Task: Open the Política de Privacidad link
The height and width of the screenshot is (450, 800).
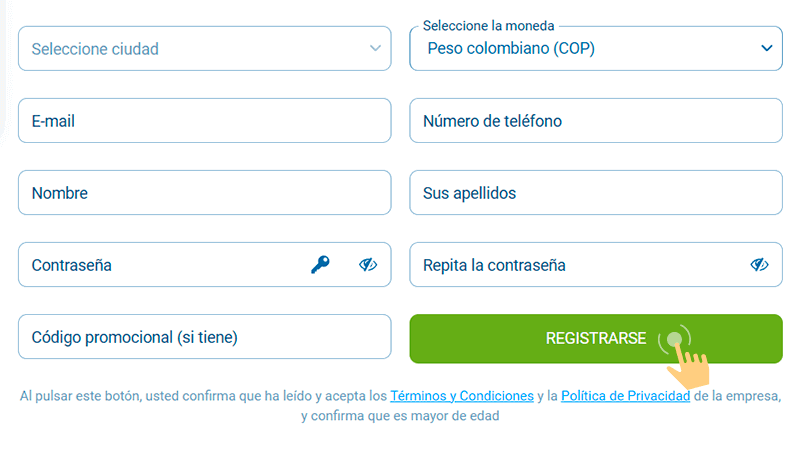Action: (625, 396)
